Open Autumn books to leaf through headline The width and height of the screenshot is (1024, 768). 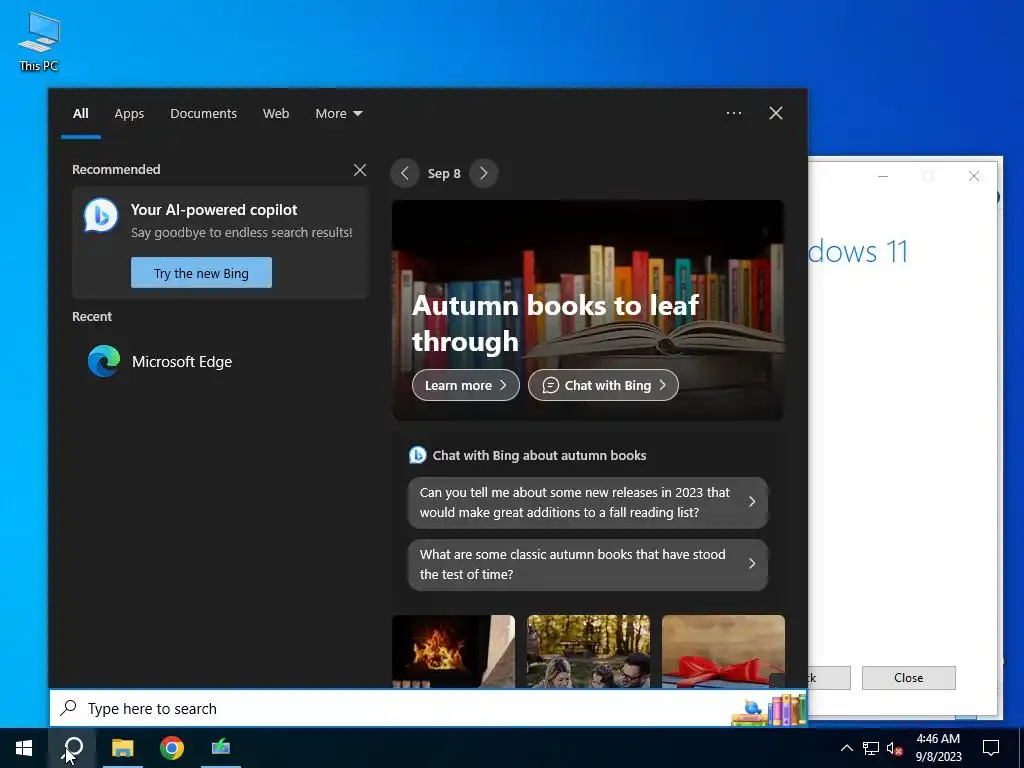(x=555, y=323)
